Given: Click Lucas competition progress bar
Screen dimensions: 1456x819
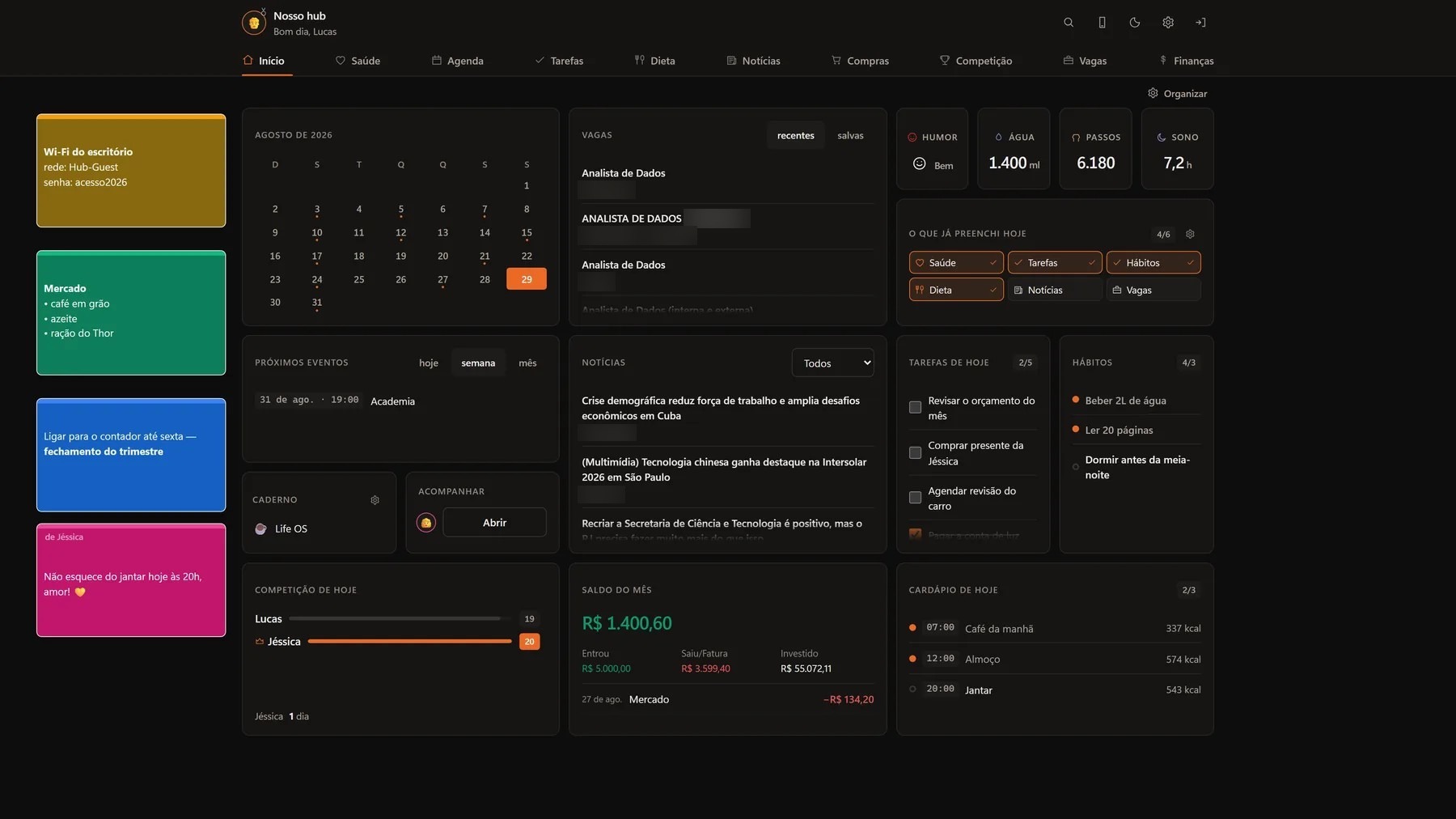Looking at the screenshot, I should [400, 618].
